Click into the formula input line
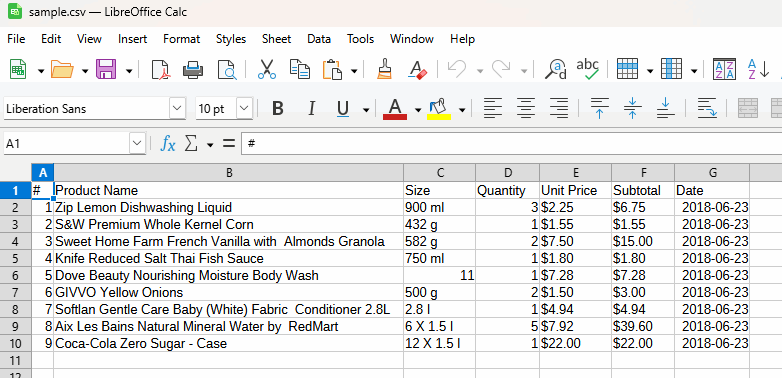This screenshot has height=378, width=782. (511, 144)
